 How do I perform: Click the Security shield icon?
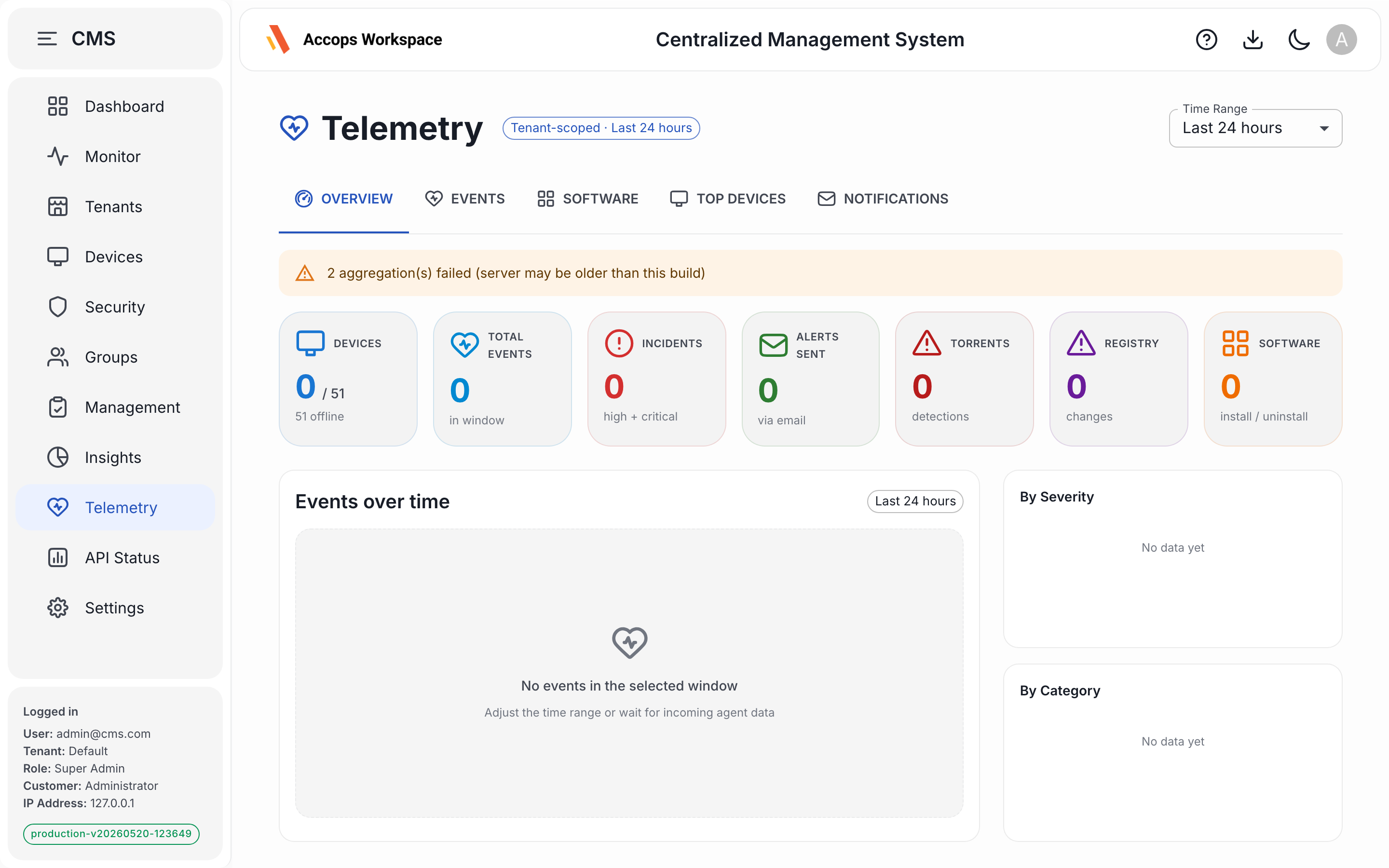coord(57,307)
